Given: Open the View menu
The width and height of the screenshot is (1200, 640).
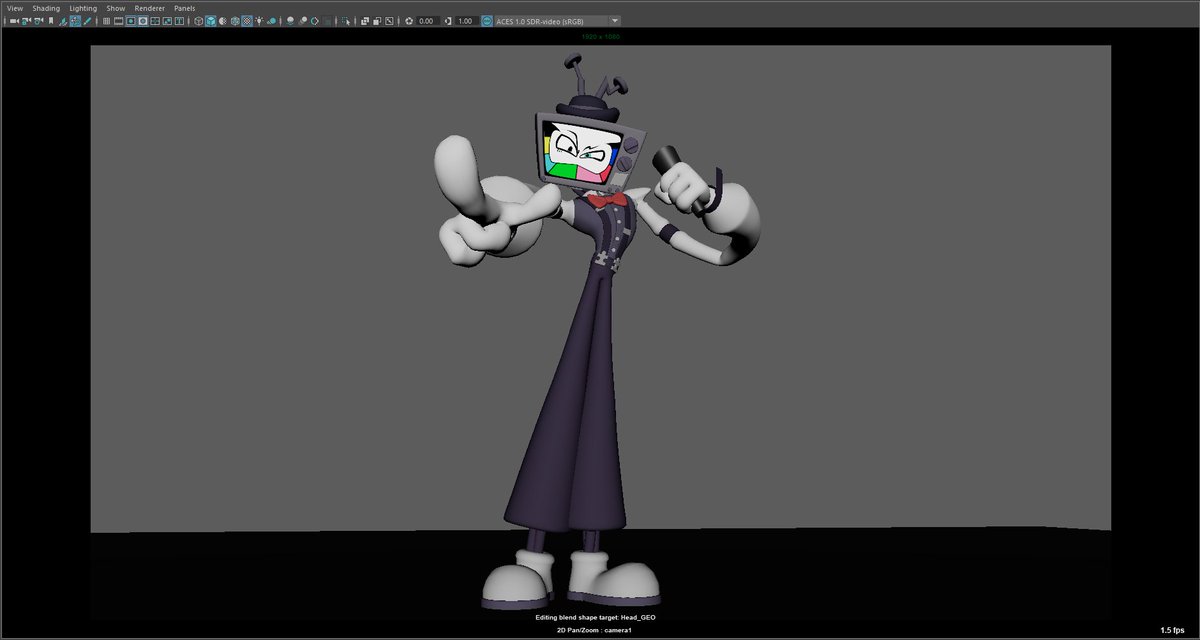Looking at the screenshot, I should 15,7.
